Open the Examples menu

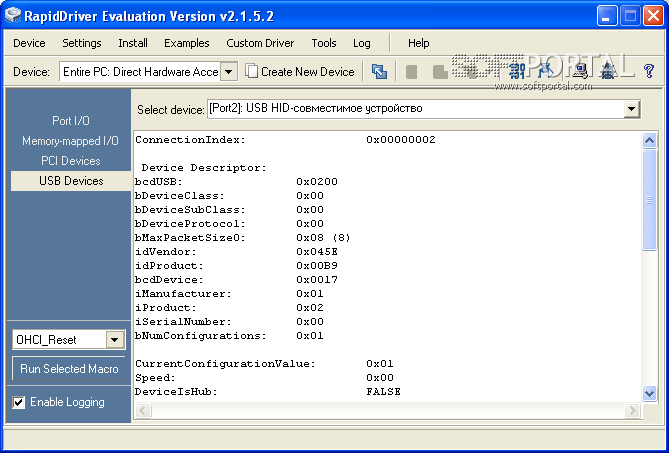pos(187,43)
